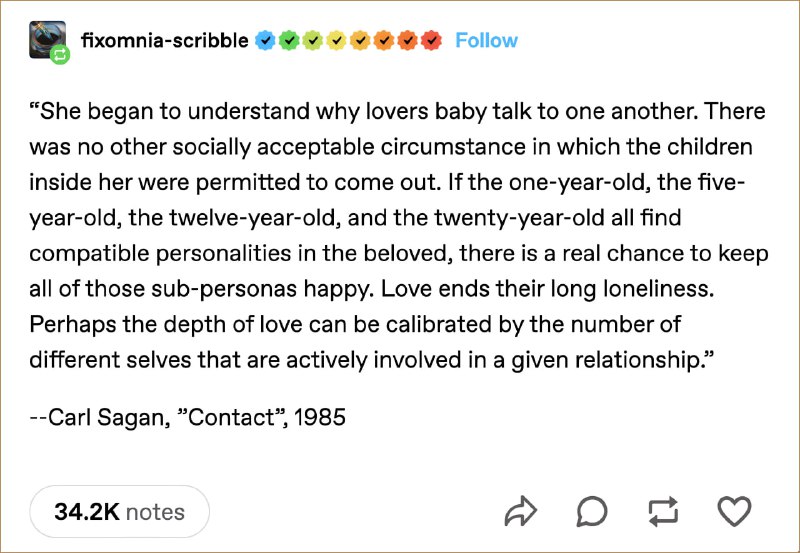Viewport: 800px width, 553px height.
Task: Click the share arrow icon
Action: click(520, 511)
